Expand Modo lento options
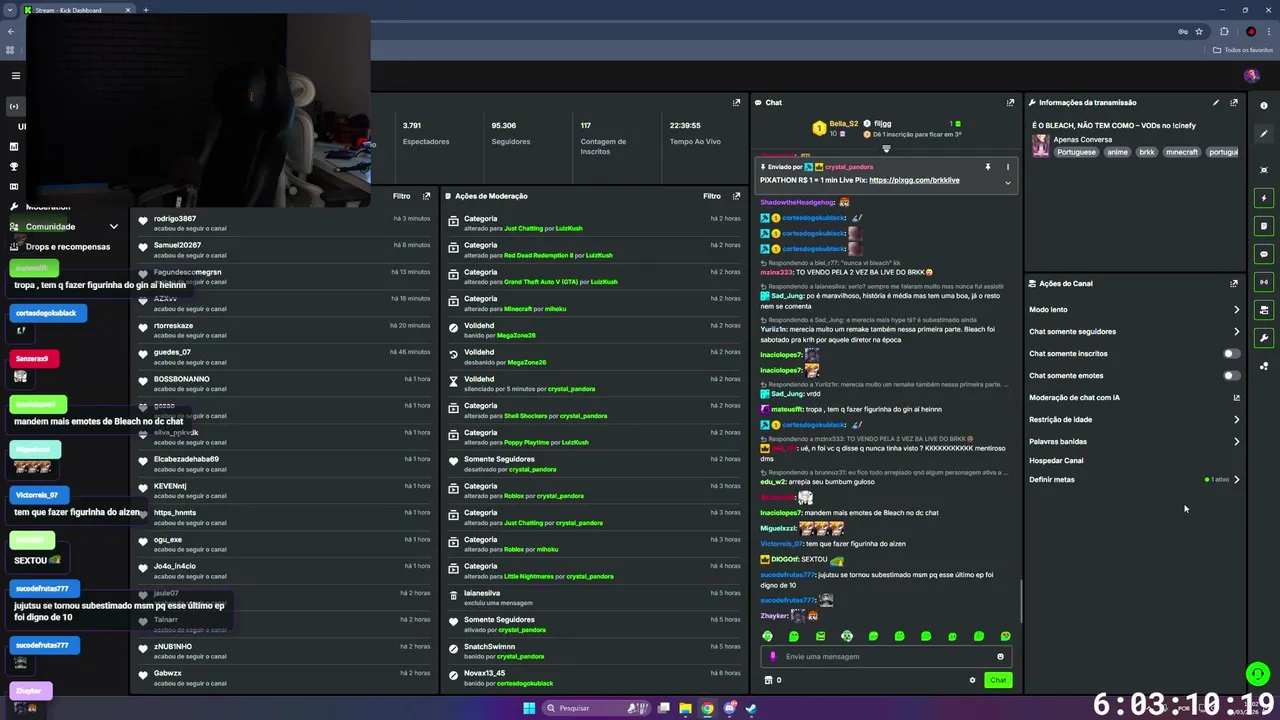 click(x=1236, y=309)
